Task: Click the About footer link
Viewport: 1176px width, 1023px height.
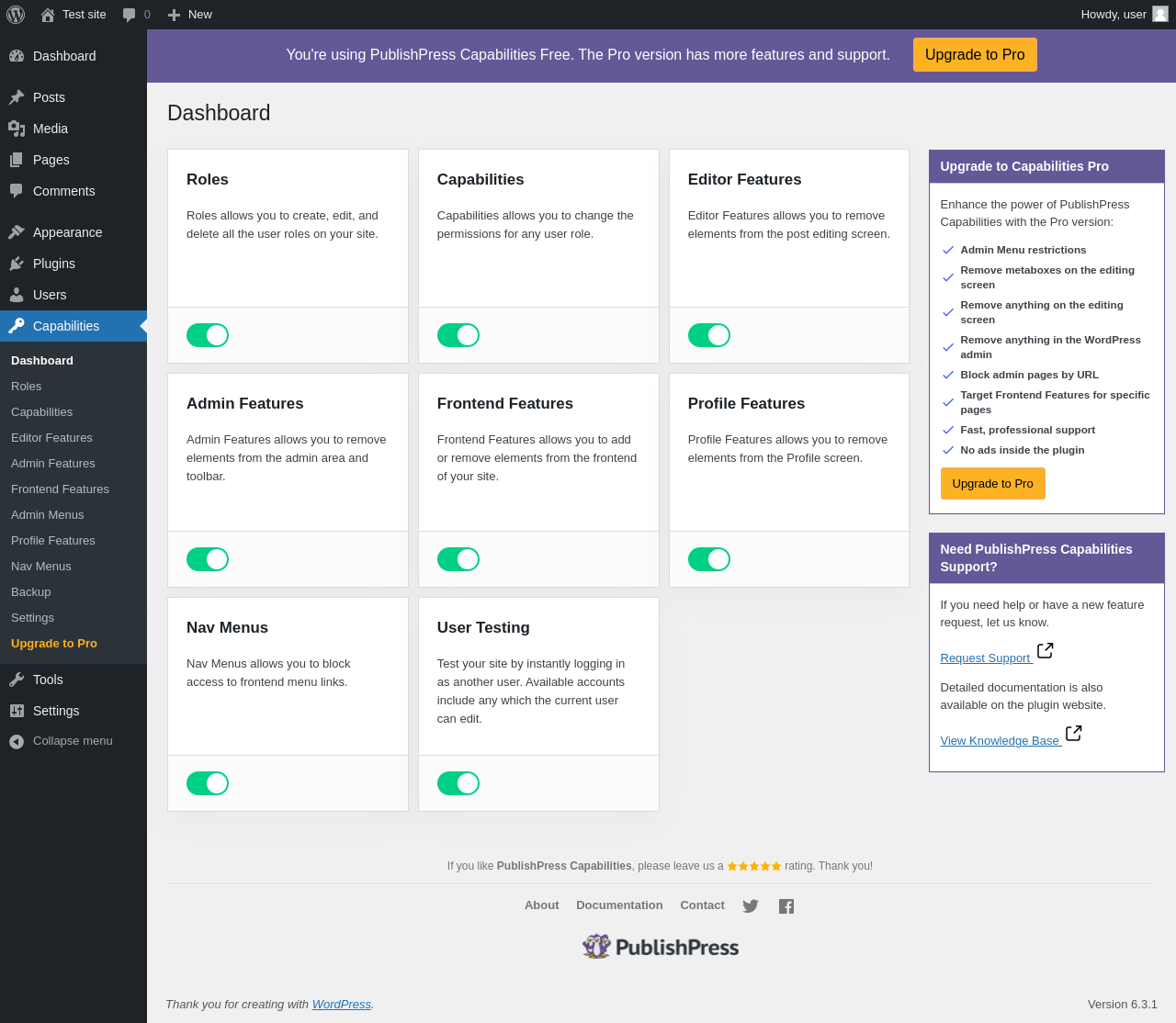Action: tap(541, 905)
